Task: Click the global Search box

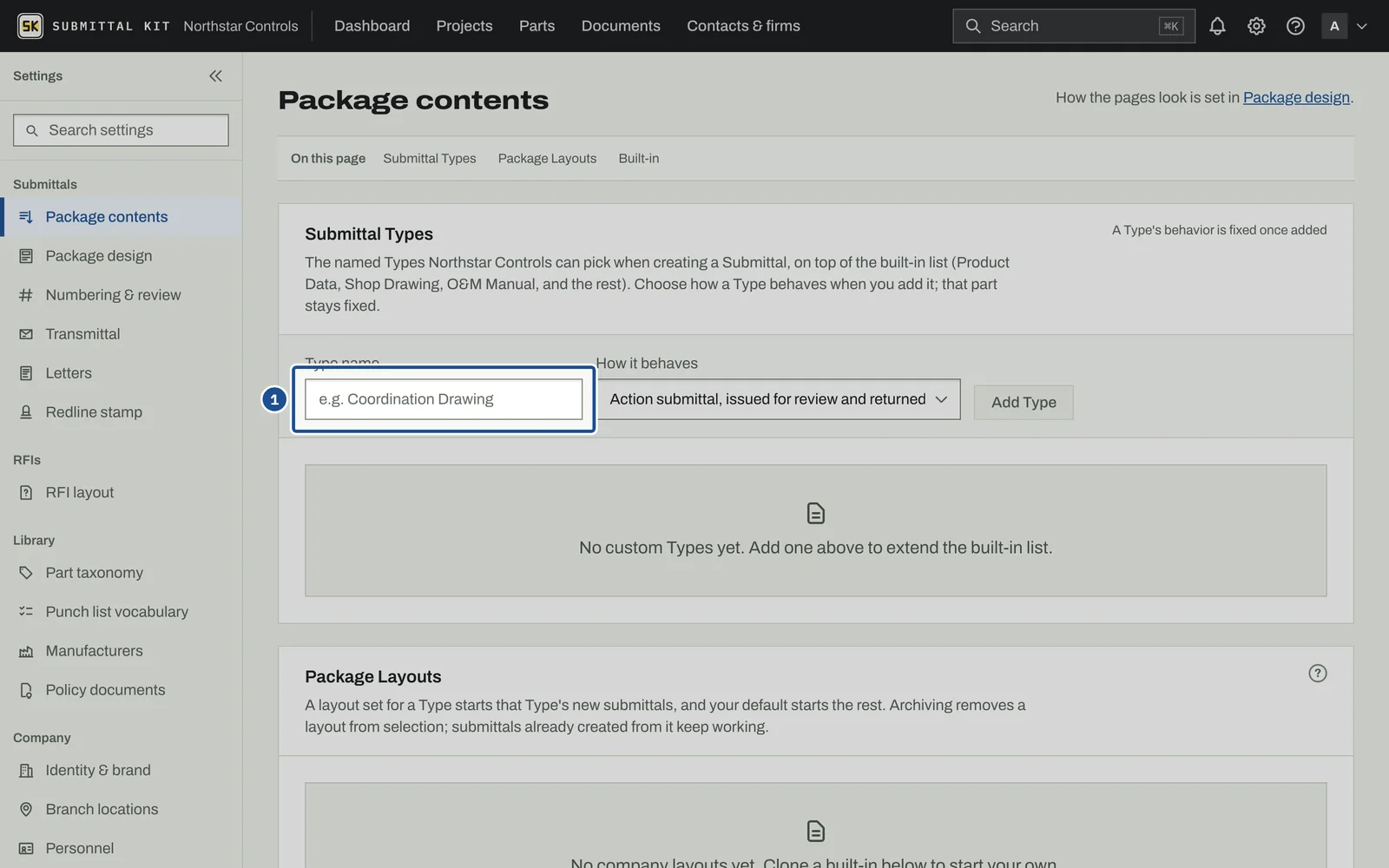Action: pyautogui.click(x=1073, y=26)
